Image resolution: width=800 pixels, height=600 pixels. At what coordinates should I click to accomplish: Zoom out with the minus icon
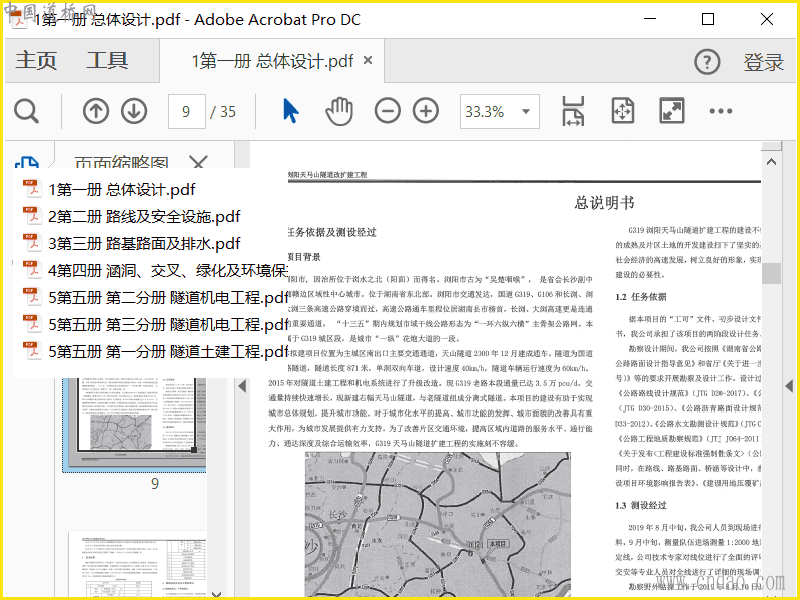tap(388, 111)
